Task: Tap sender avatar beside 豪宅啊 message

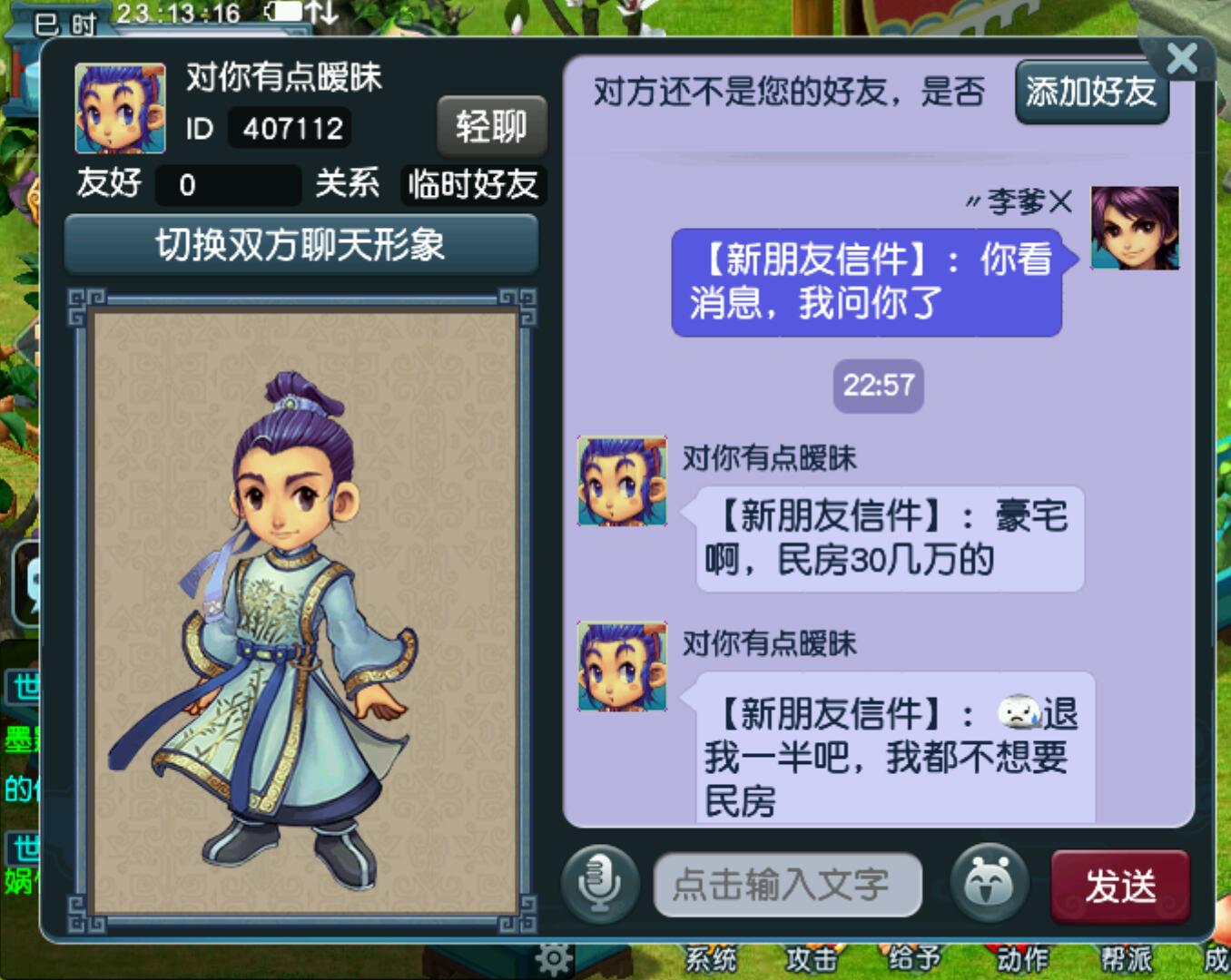Action: point(623,481)
